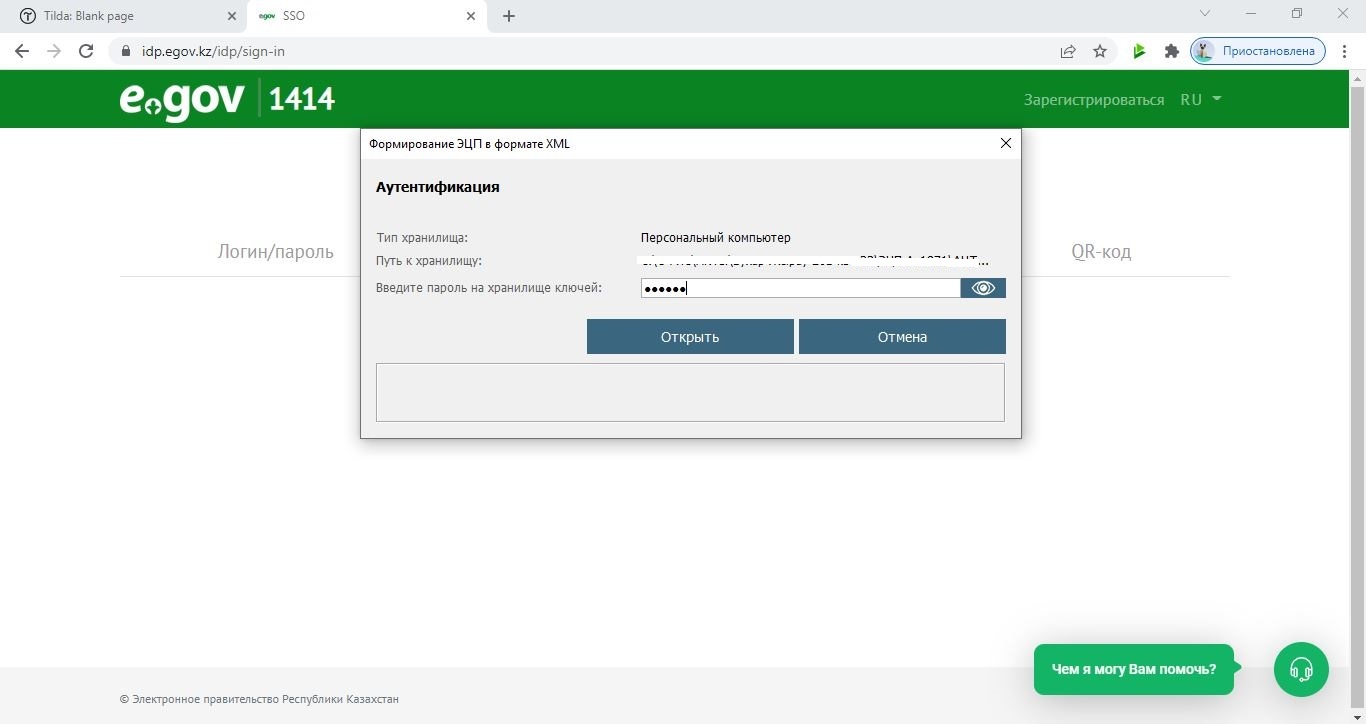Open the green play extension icon

[1139, 51]
